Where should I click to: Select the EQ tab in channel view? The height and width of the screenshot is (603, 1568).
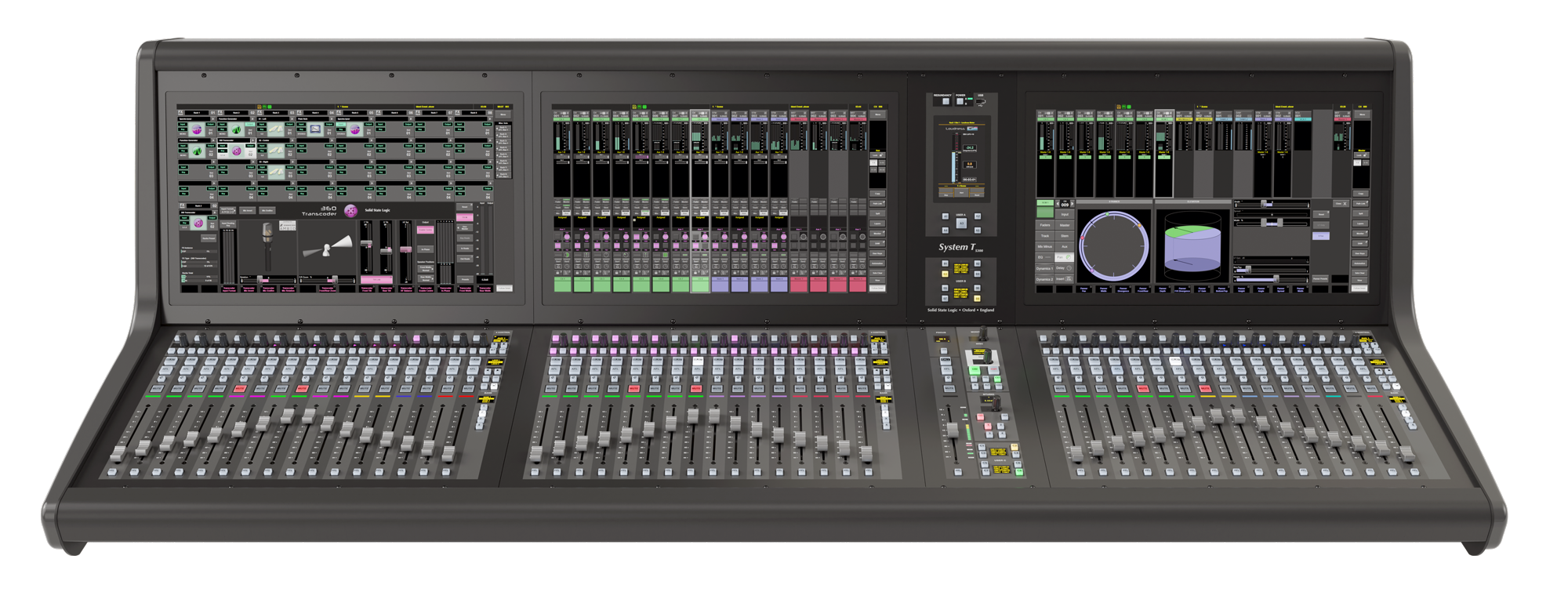[x=1042, y=257]
